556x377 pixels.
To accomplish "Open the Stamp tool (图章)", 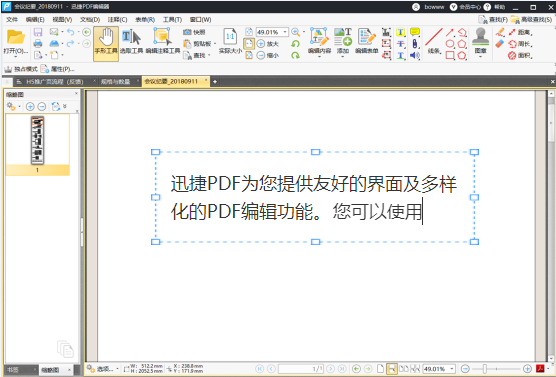I will coord(480,42).
